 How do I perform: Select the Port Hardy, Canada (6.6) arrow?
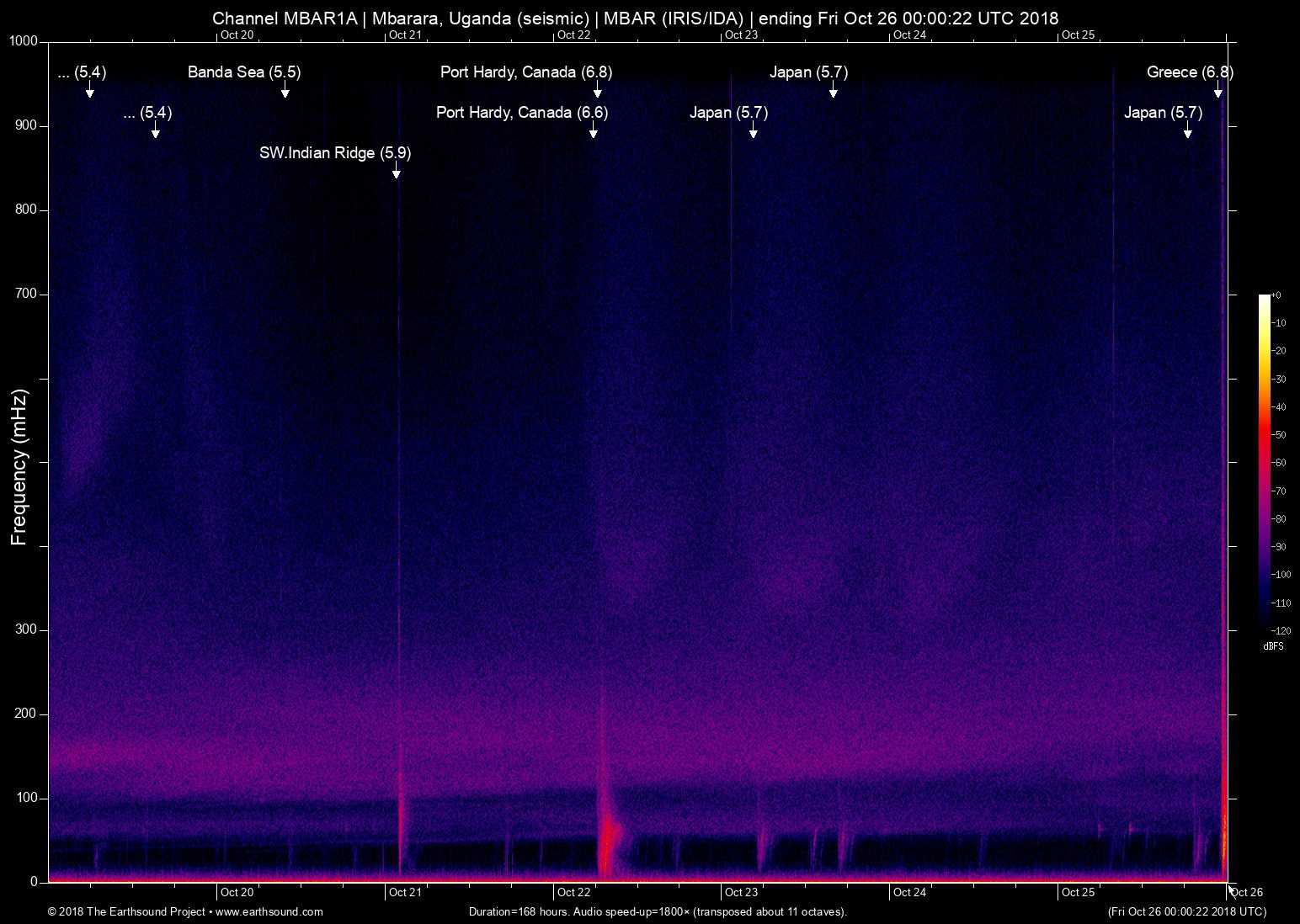(593, 131)
